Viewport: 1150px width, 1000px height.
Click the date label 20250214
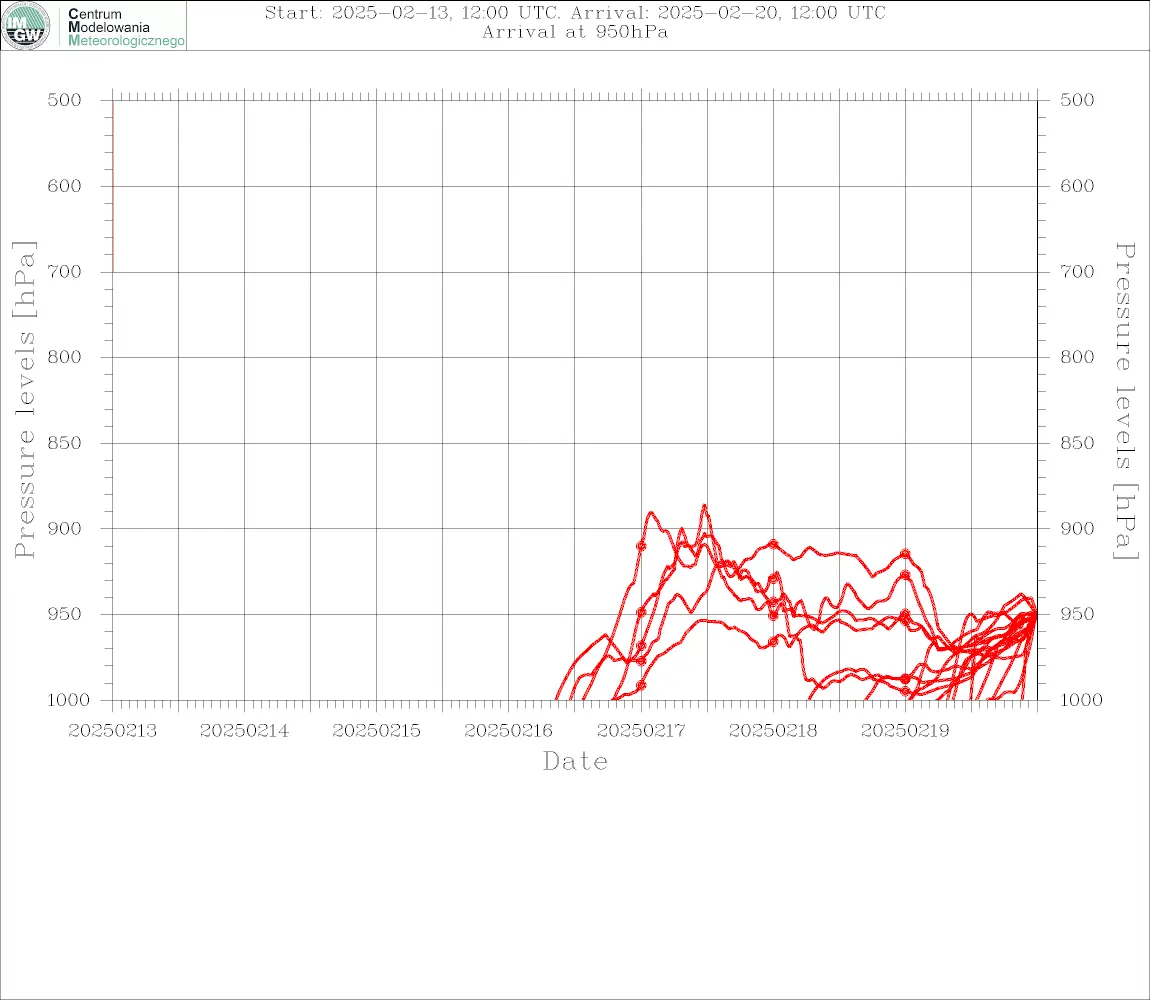pyautogui.click(x=244, y=731)
